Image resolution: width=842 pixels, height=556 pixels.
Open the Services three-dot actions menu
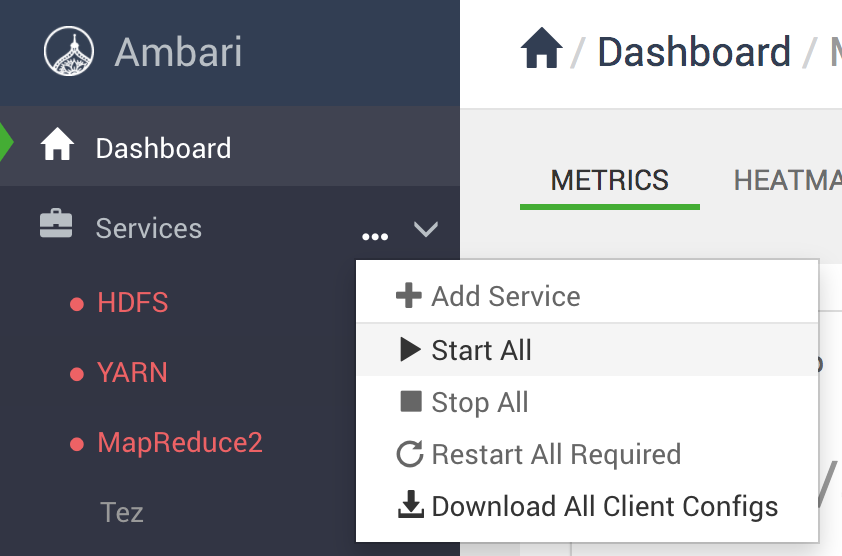tap(375, 236)
